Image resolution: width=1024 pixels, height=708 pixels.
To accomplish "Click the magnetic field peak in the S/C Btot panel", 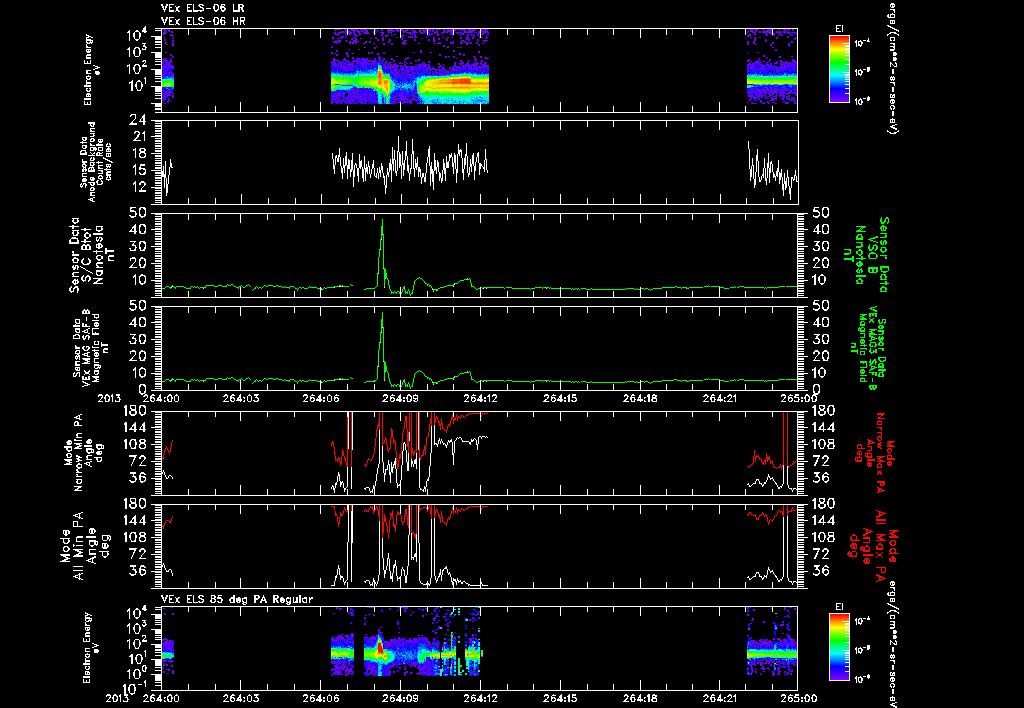I will pyautogui.click(x=383, y=222).
